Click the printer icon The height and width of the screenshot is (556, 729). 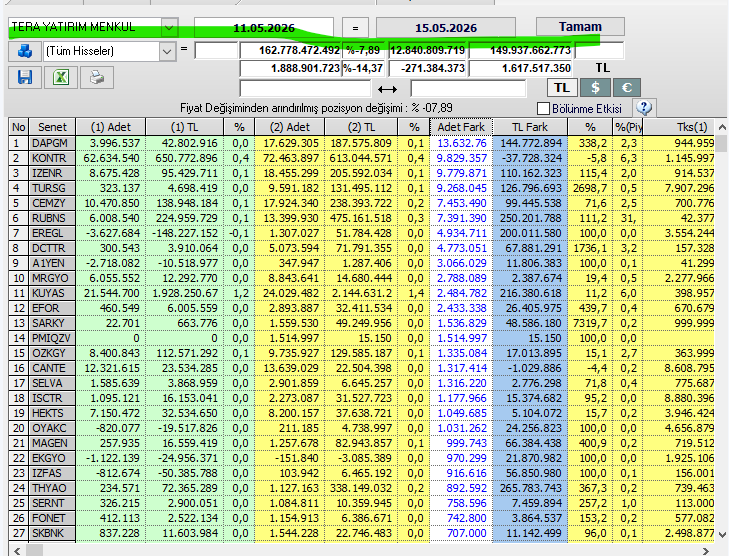pyautogui.click(x=97, y=77)
